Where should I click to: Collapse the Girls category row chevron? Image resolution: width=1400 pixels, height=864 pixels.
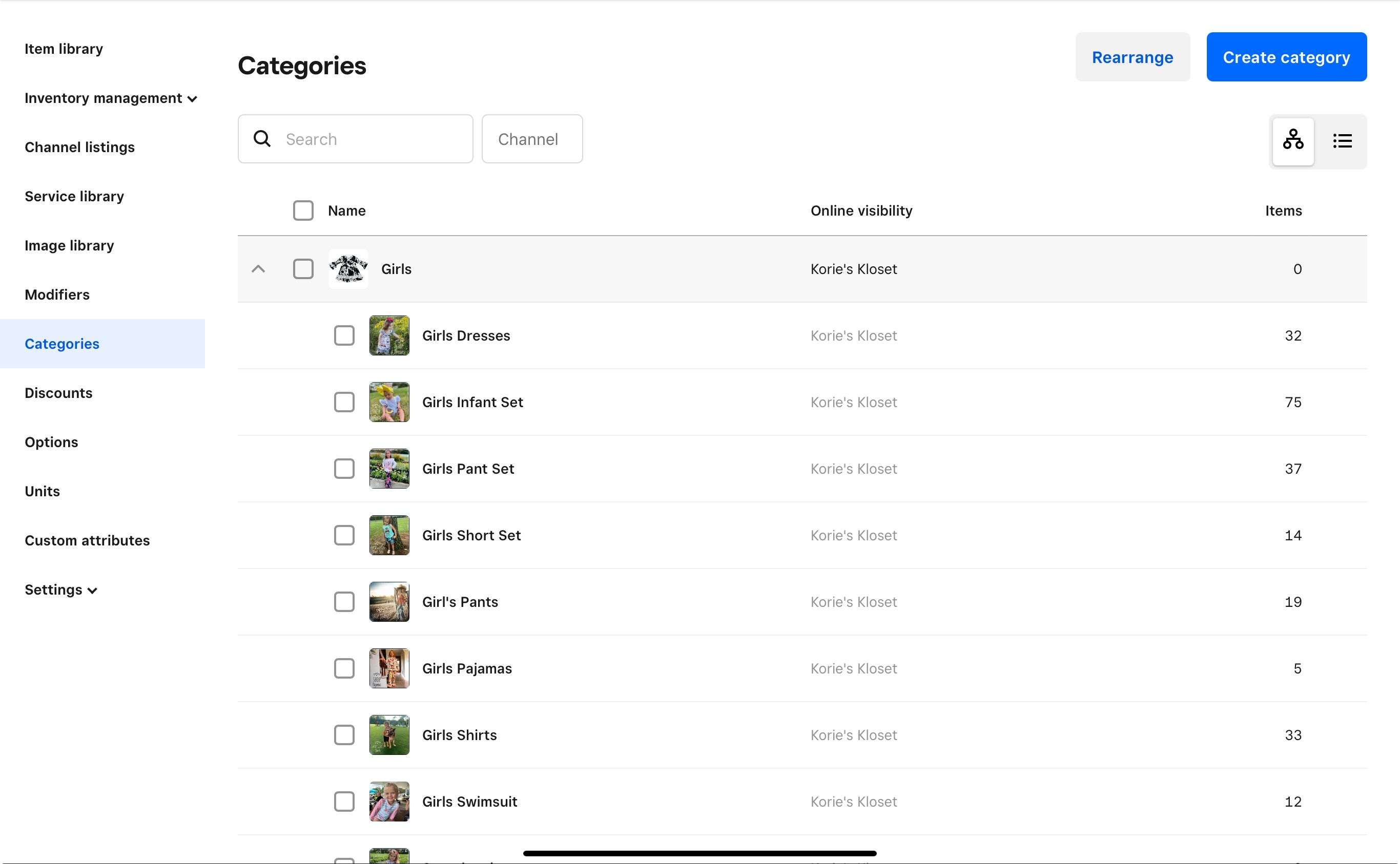pyautogui.click(x=258, y=268)
